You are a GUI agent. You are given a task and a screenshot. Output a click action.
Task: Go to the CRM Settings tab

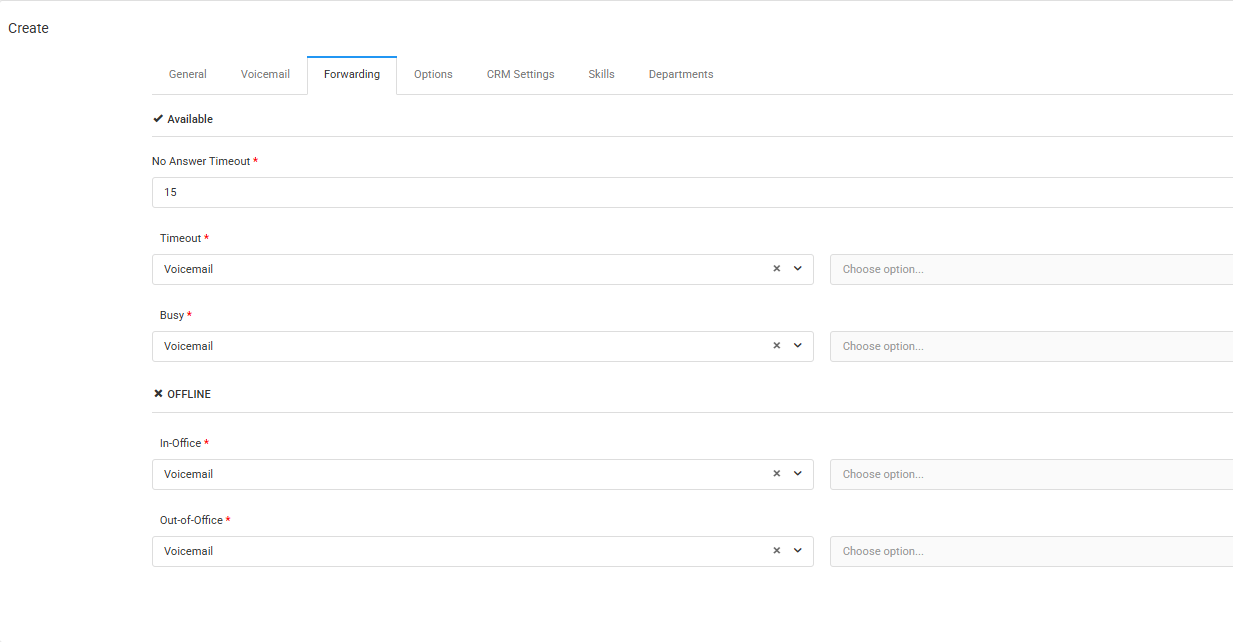(x=520, y=75)
